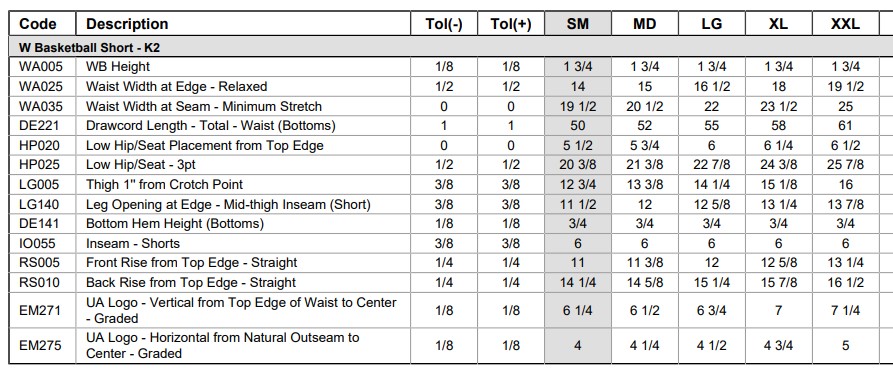
Task: Click the LG value 14 1/4 for LG005
Action: (711, 185)
